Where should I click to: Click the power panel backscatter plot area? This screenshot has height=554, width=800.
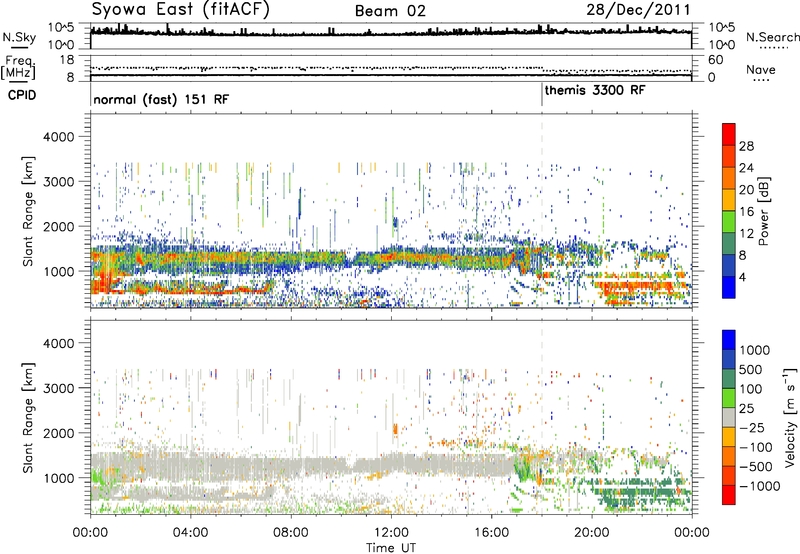pyautogui.click(x=391, y=211)
